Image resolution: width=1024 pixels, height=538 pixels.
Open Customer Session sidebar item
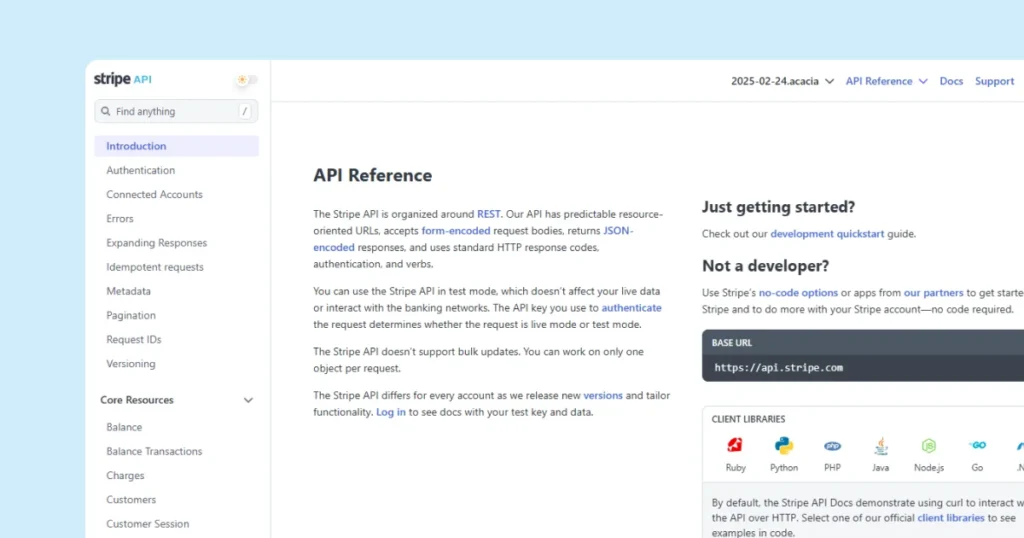[148, 524]
